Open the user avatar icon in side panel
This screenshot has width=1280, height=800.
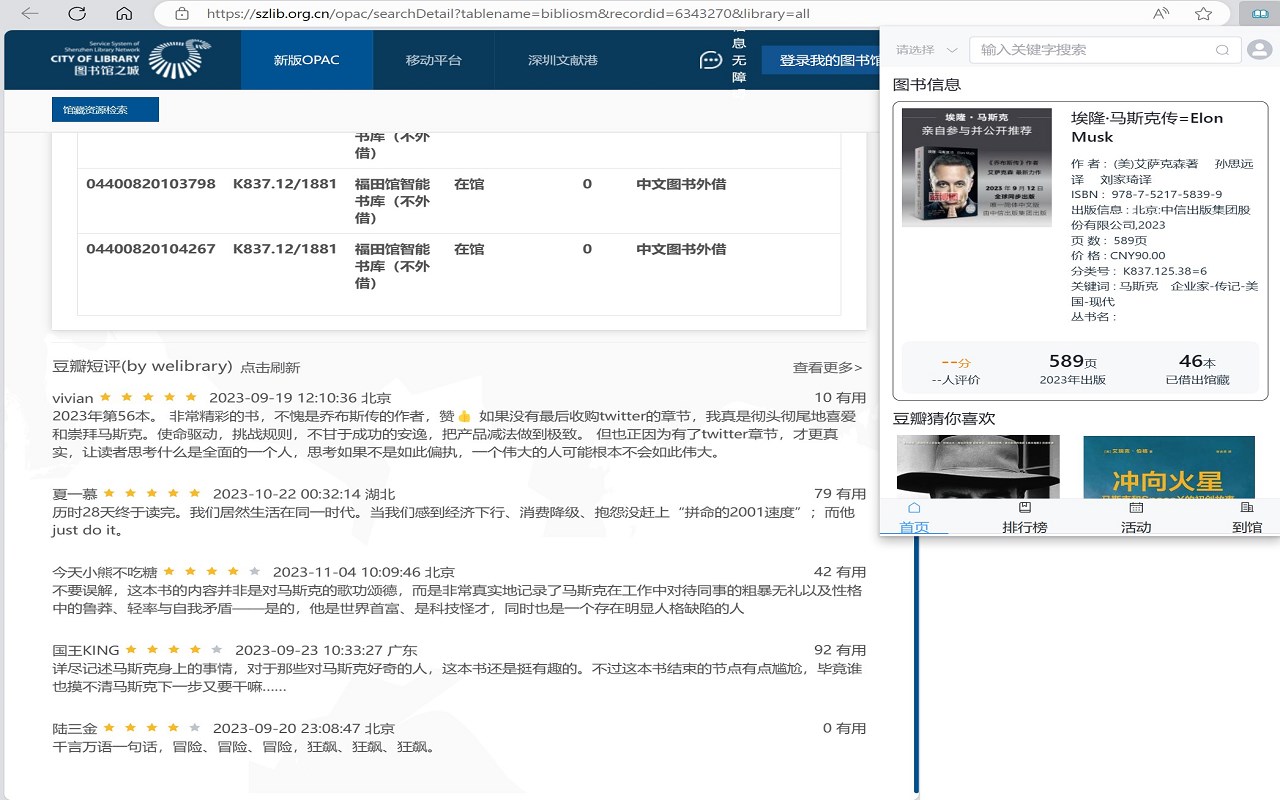coord(1259,49)
